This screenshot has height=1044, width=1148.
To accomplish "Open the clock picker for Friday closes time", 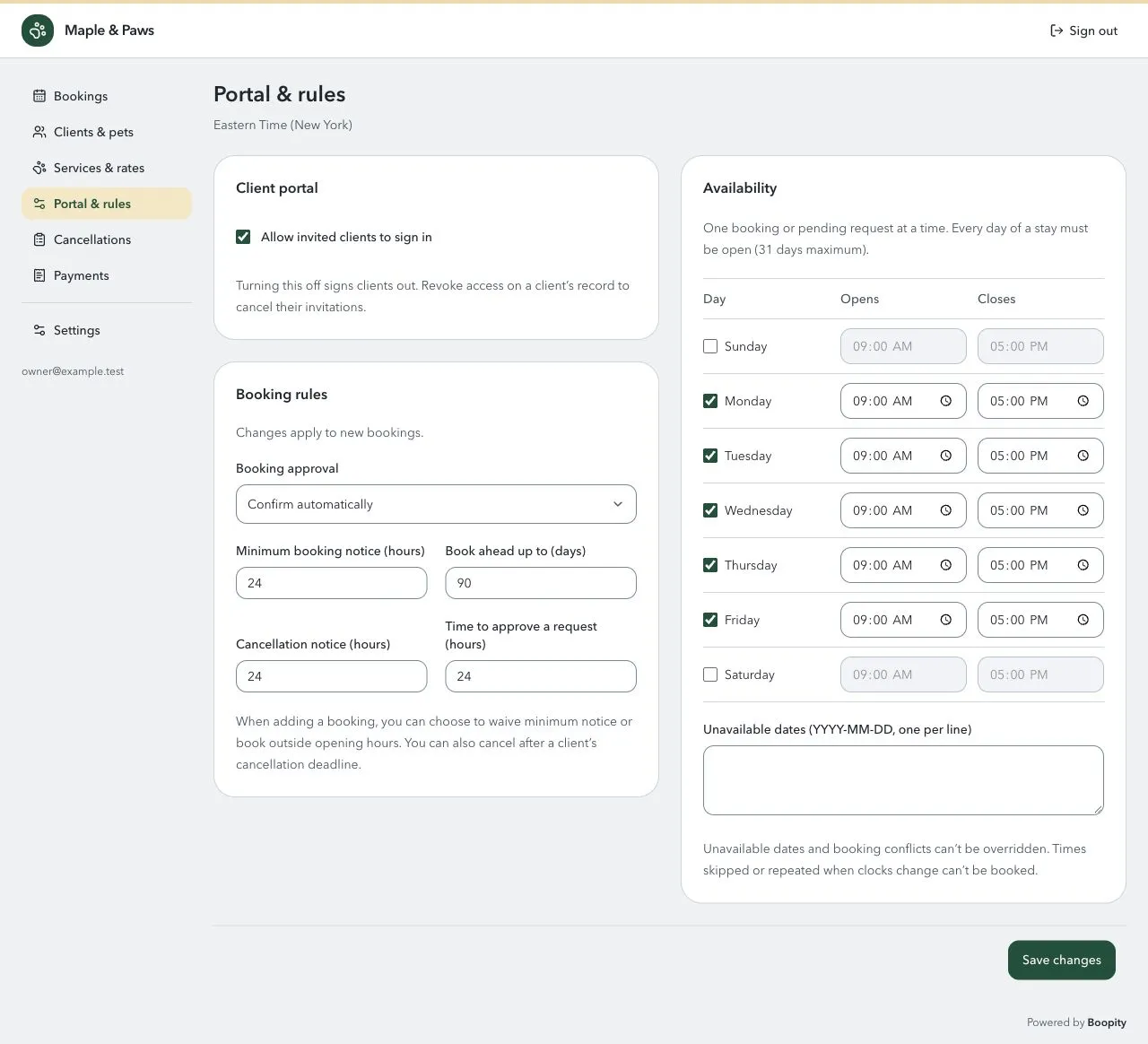I will coord(1083,620).
